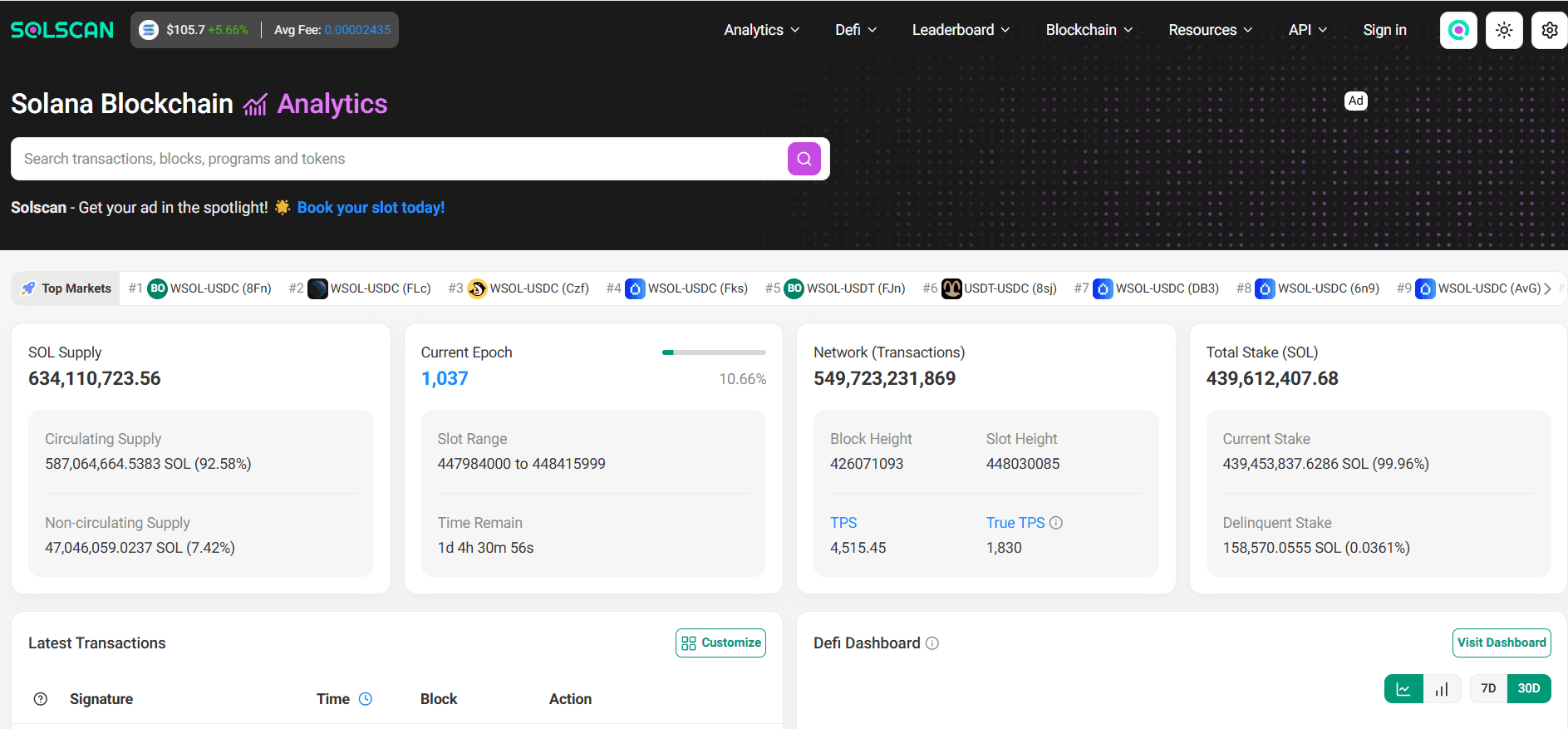Select the 7D time range
The image size is (1568, 729).
tap(1488, 688)
